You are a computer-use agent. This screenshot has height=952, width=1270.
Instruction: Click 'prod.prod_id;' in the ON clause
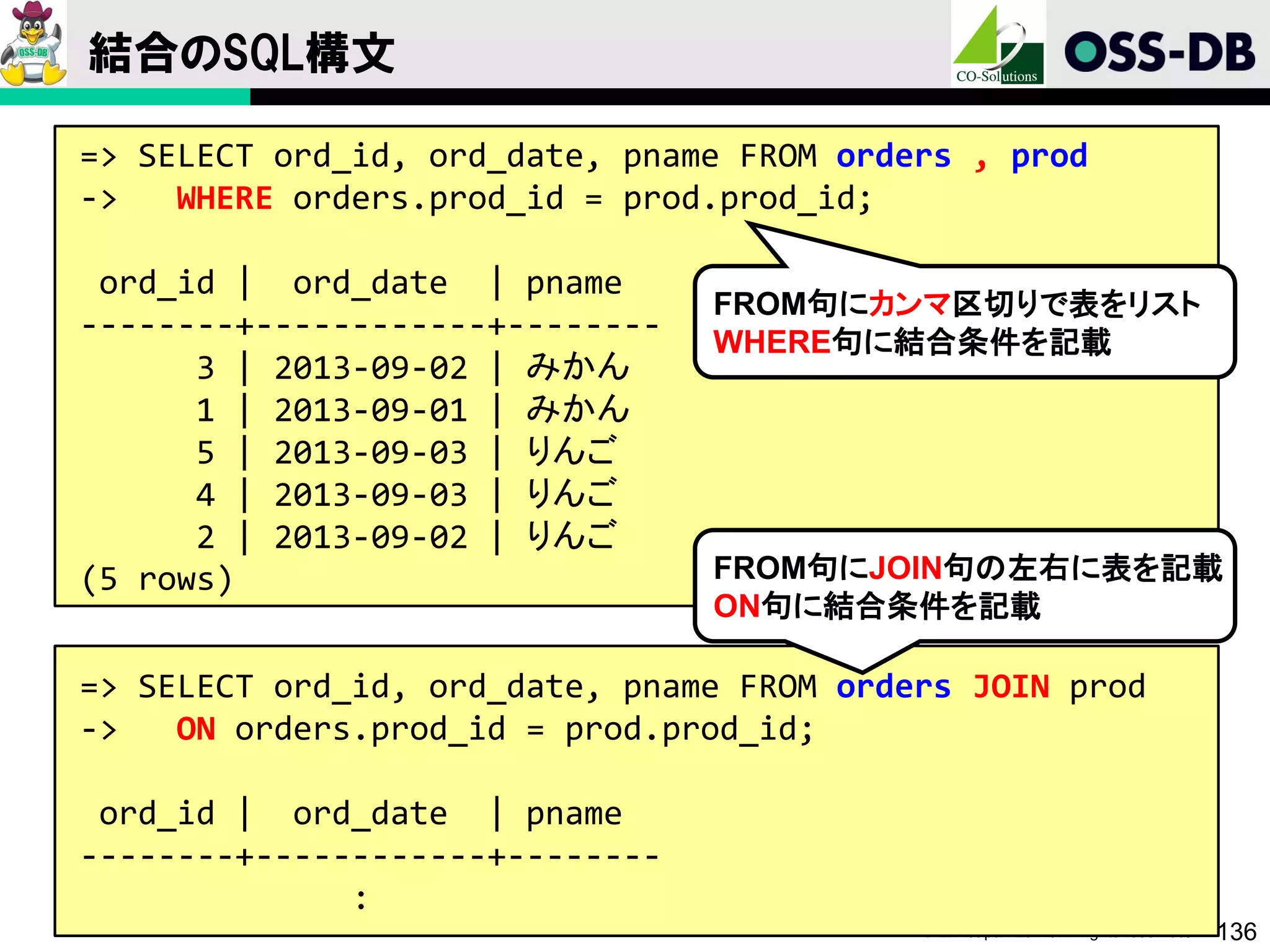[x=690, y=731]
